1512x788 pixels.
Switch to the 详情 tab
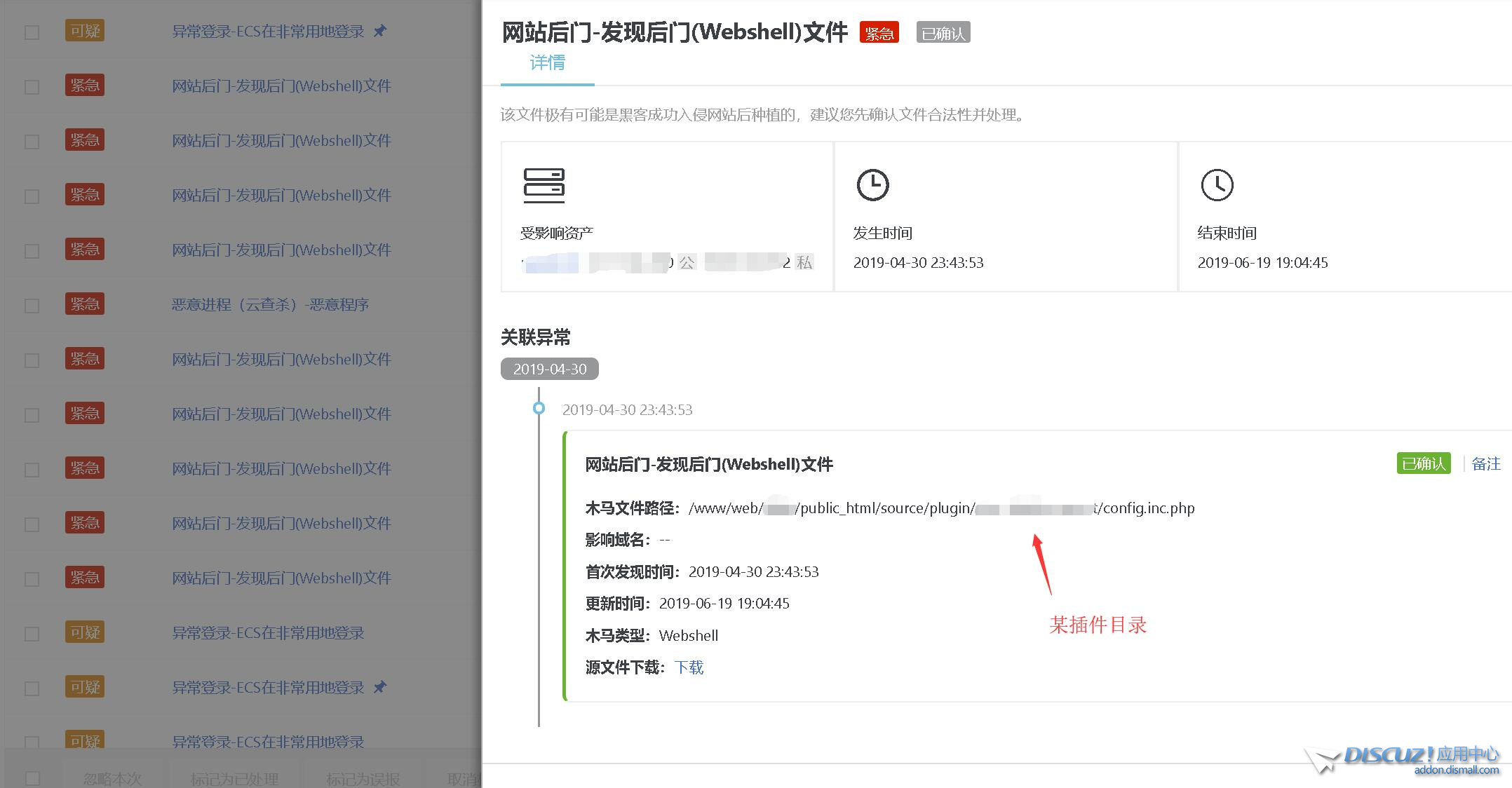pos(547,63)
